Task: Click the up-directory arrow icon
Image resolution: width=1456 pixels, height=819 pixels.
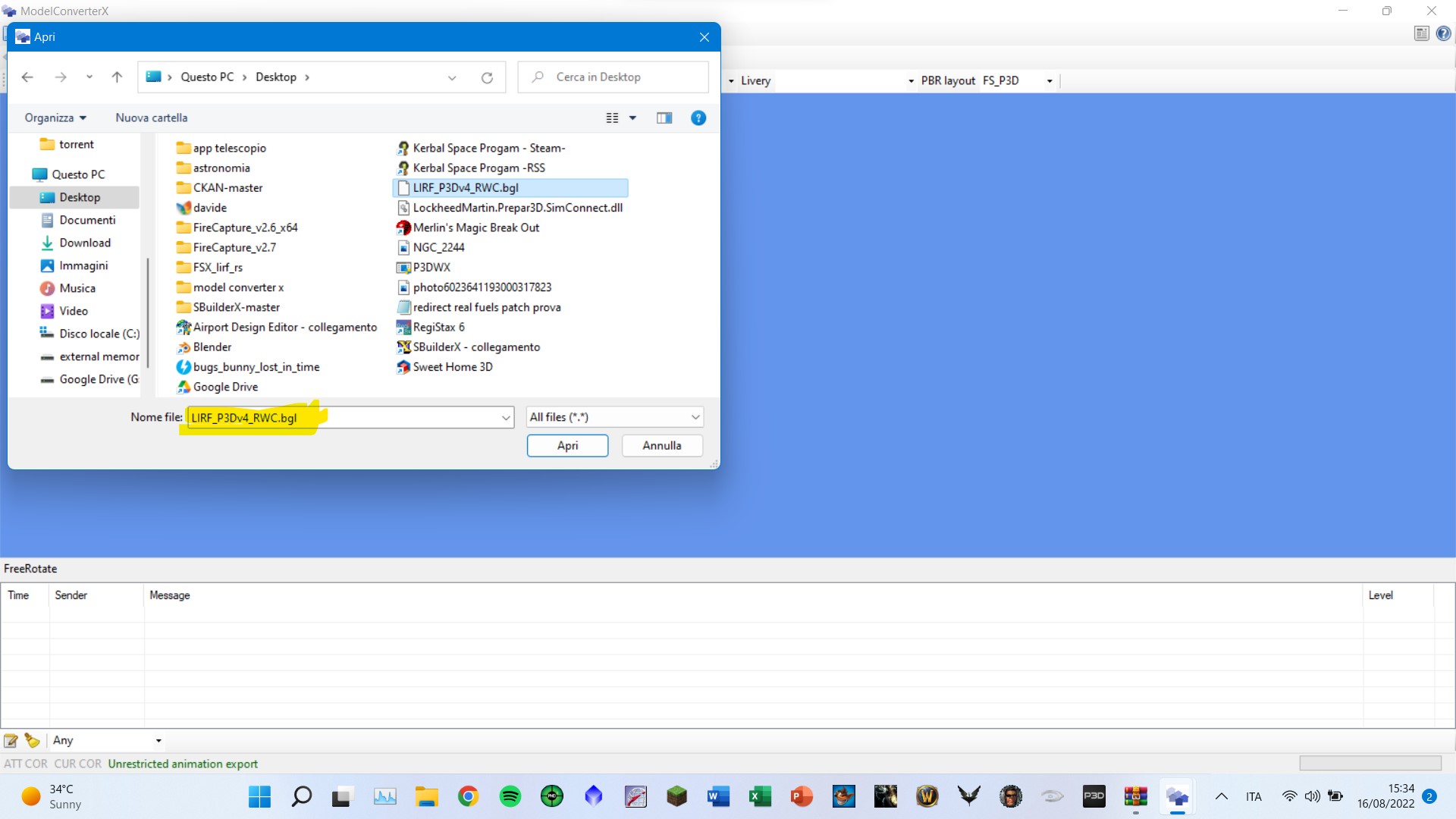Action: click(117, 77)
